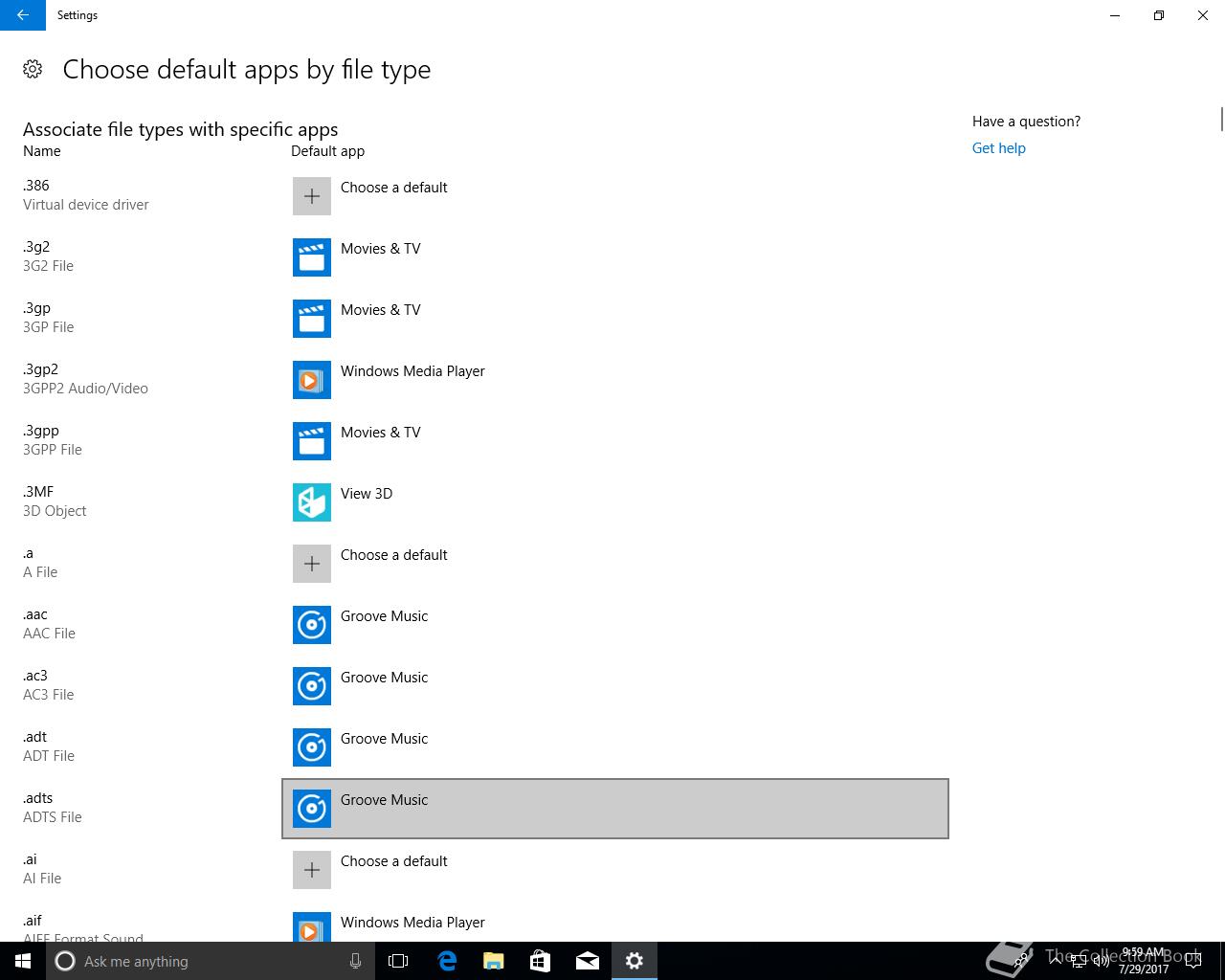The width and height of the screenshot is (1225, 980).
Task: Click the Groove Music label for .ac3
Action: pos(385,678)
